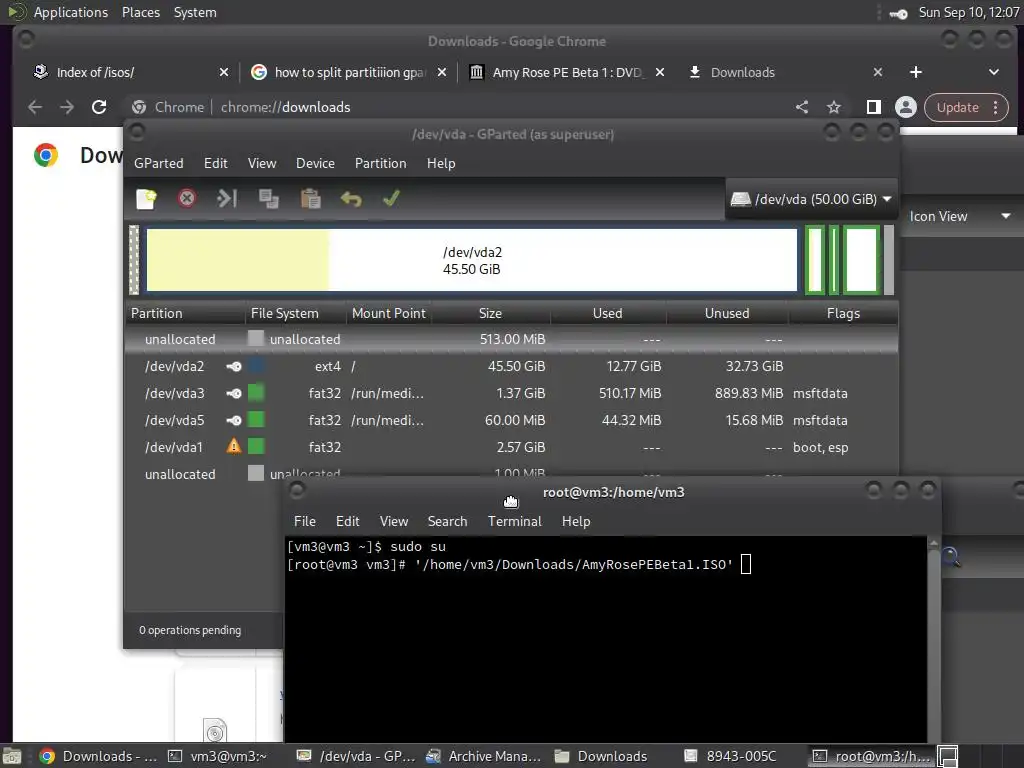Open the GParted menu
The image size is (1024, 768).
coord(159,163)
